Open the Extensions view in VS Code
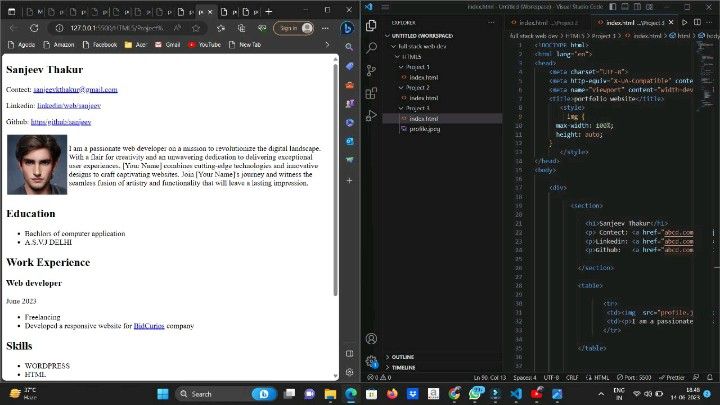 (x=371, y=93)
